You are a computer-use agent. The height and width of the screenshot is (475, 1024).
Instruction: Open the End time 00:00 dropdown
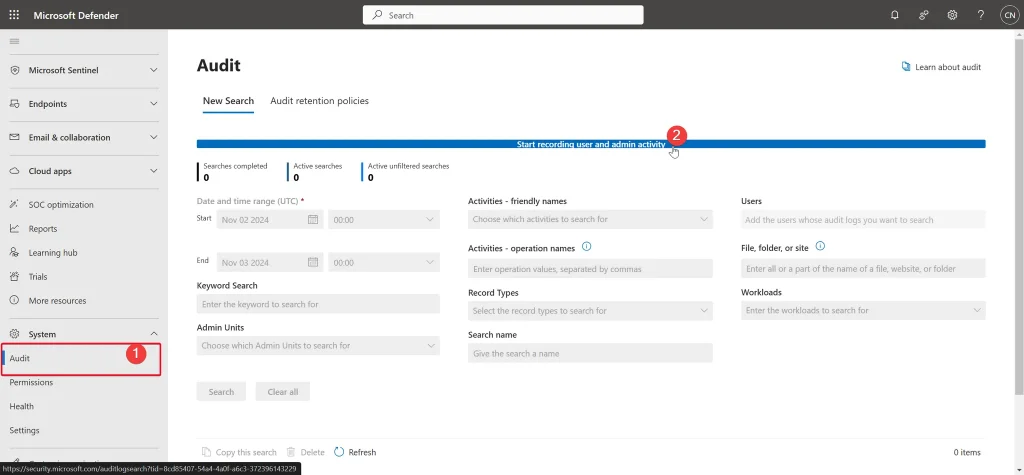[x=384, y=262]
